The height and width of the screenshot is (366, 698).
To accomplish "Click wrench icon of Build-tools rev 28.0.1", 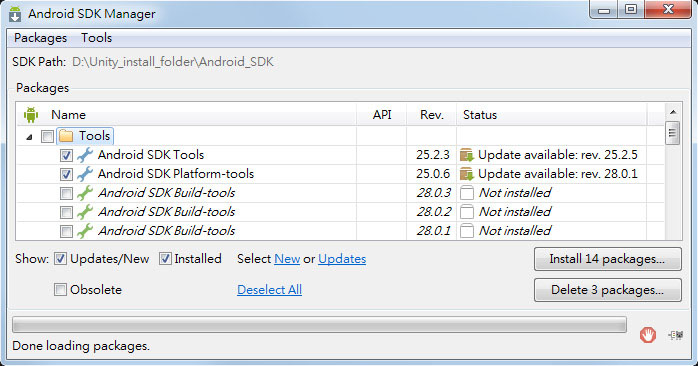I will 85,231.
